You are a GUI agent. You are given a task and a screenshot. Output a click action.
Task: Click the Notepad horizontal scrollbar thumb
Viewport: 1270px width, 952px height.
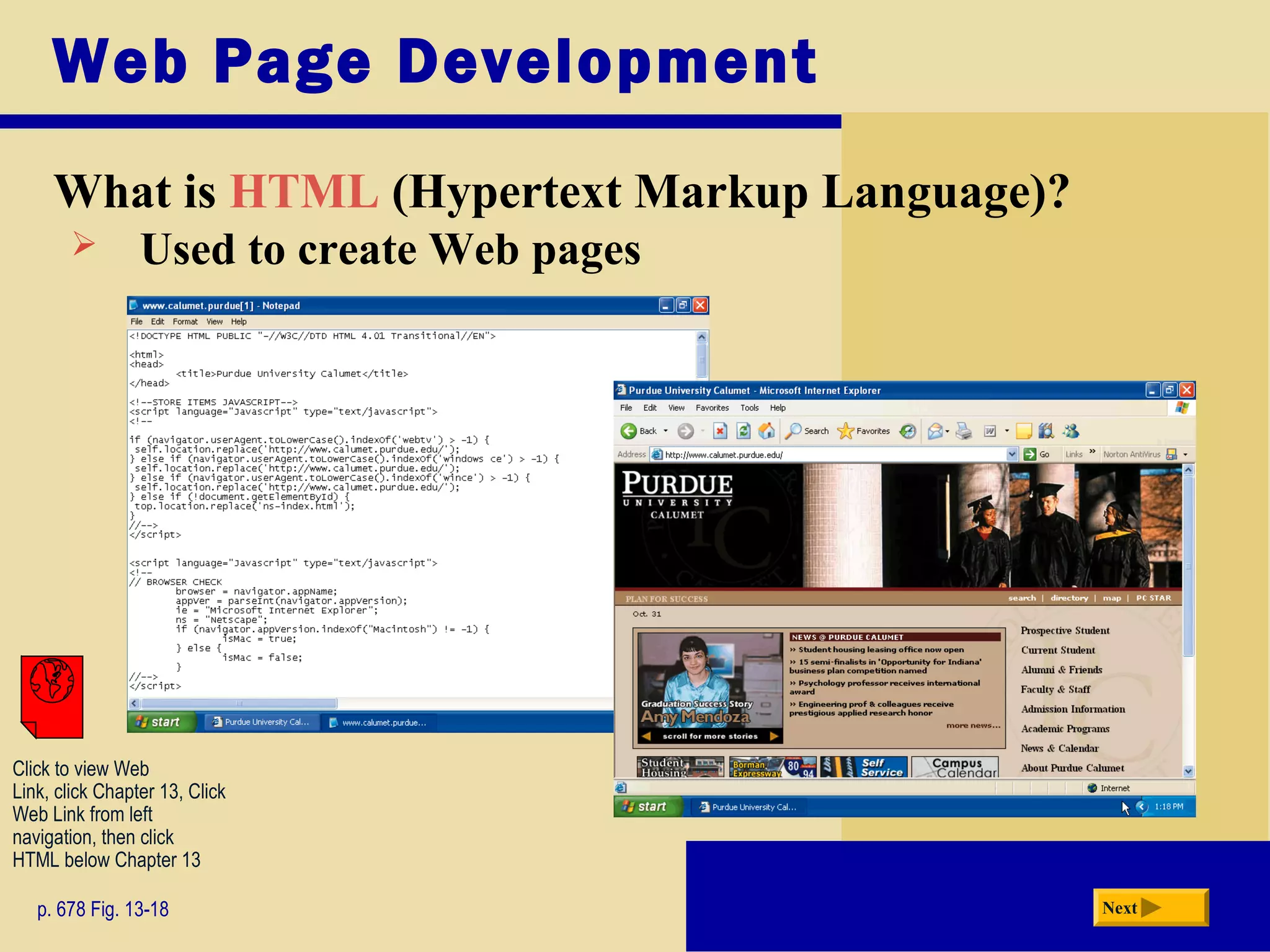point(239,703)
